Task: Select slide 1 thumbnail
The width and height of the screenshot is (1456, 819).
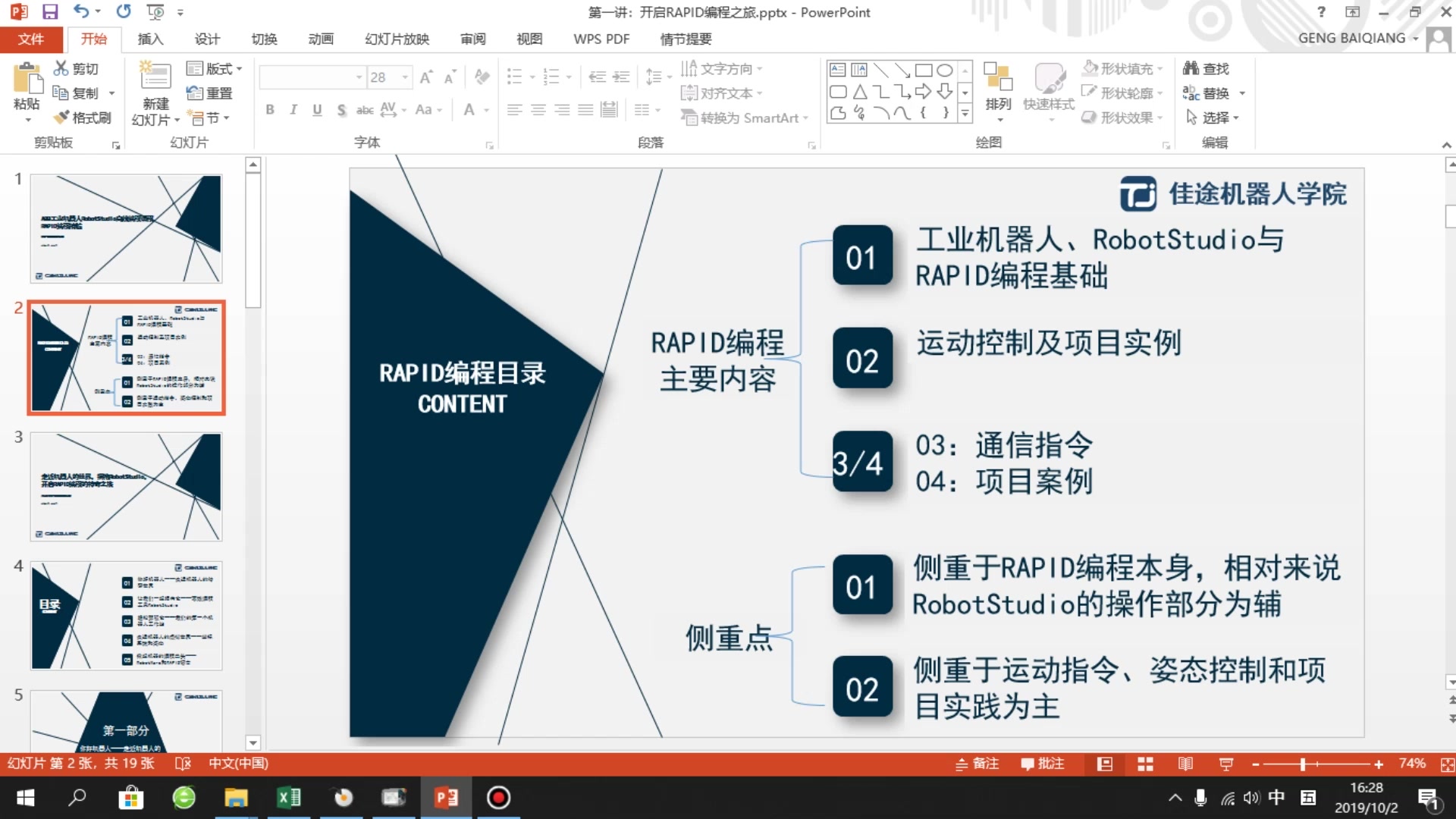Action: (126, 229)
